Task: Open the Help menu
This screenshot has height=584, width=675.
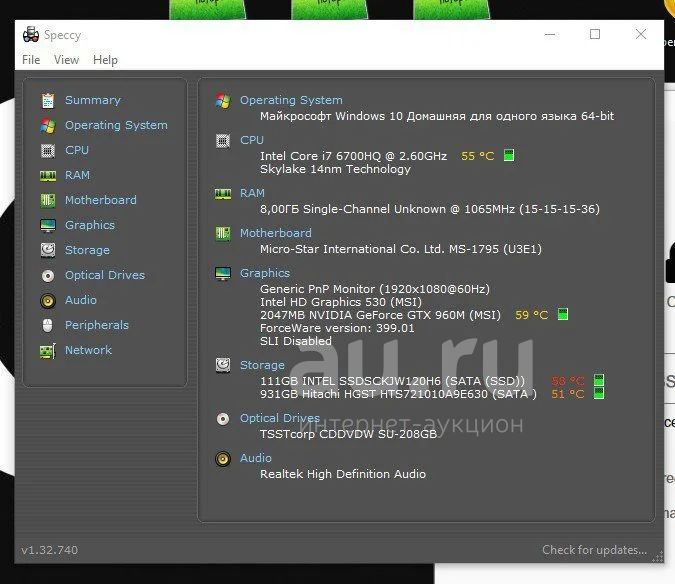Action: [x=105, y=60]
